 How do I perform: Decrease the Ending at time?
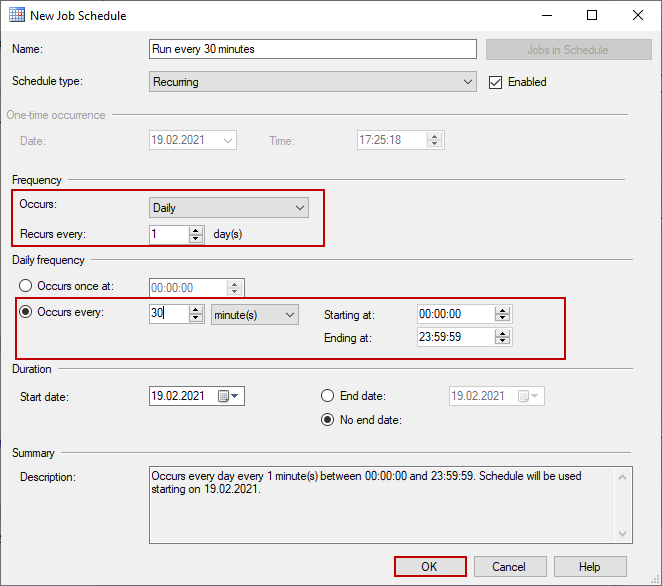click(x=502, y=341)
